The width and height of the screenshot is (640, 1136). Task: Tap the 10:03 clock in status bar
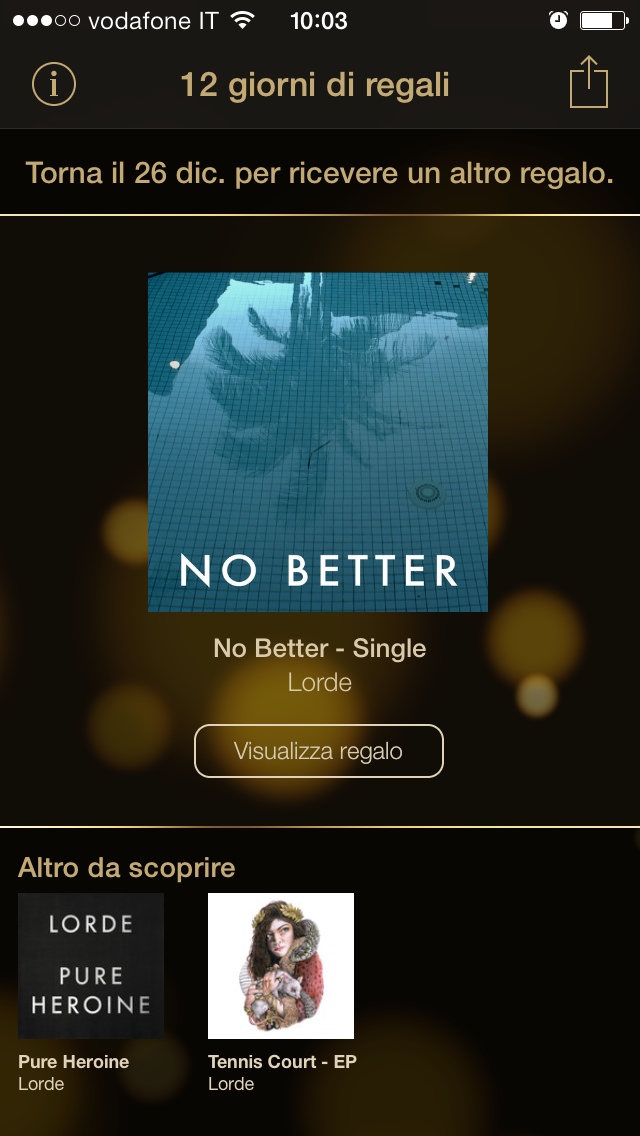319,20
